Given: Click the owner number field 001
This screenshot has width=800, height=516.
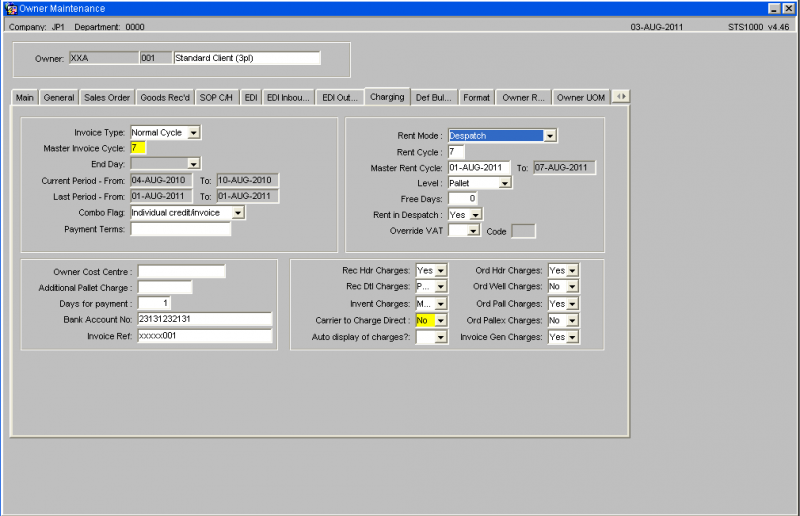Looking at the screenshot, I should point(156,58).
